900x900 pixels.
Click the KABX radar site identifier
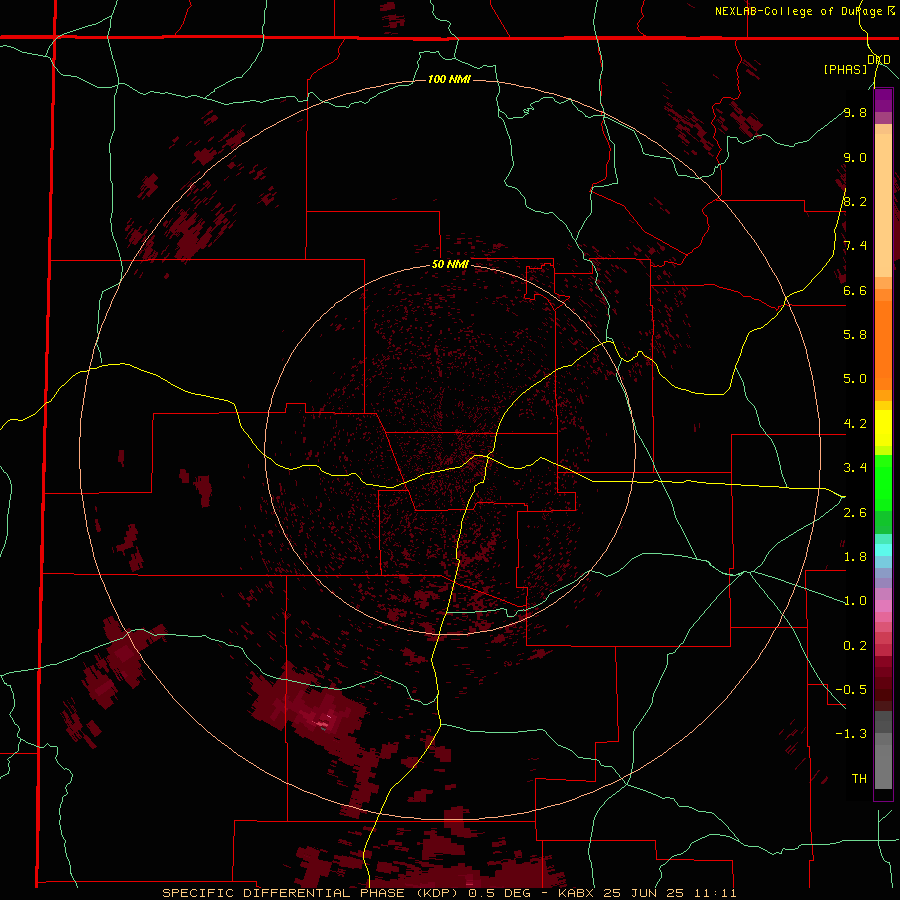[x=577, y=893]
